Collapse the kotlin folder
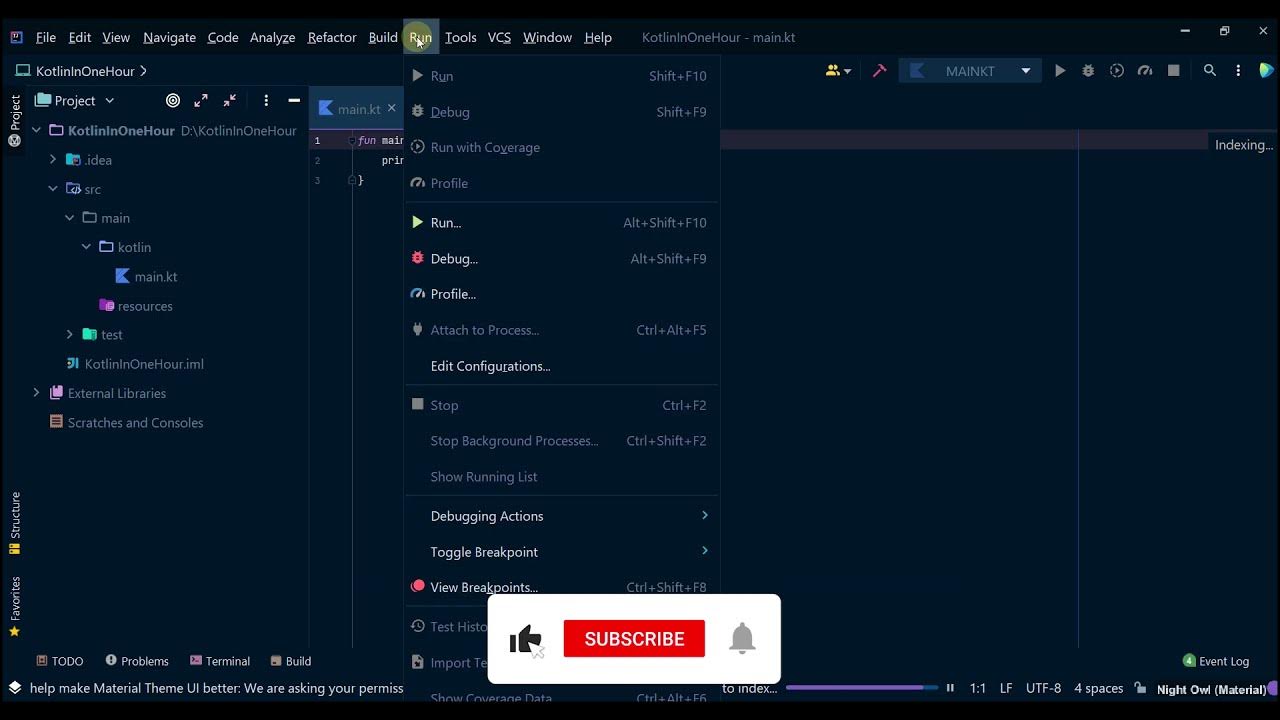 click(86, 246)
